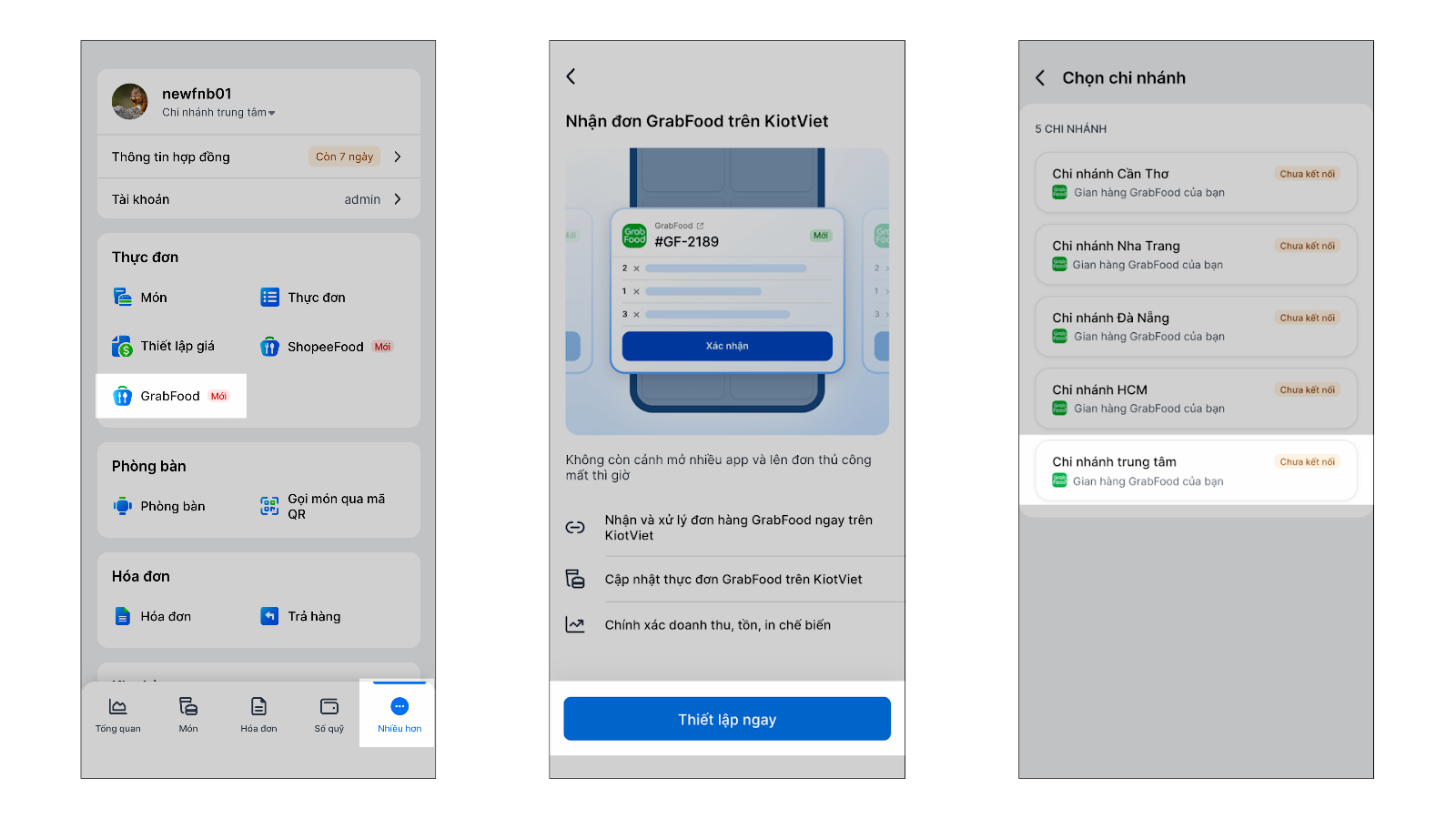Viewport: 1456px width, 819px height.
Task: Open the Thiết lập giá pricing icon
Action: tap(123, 347)
